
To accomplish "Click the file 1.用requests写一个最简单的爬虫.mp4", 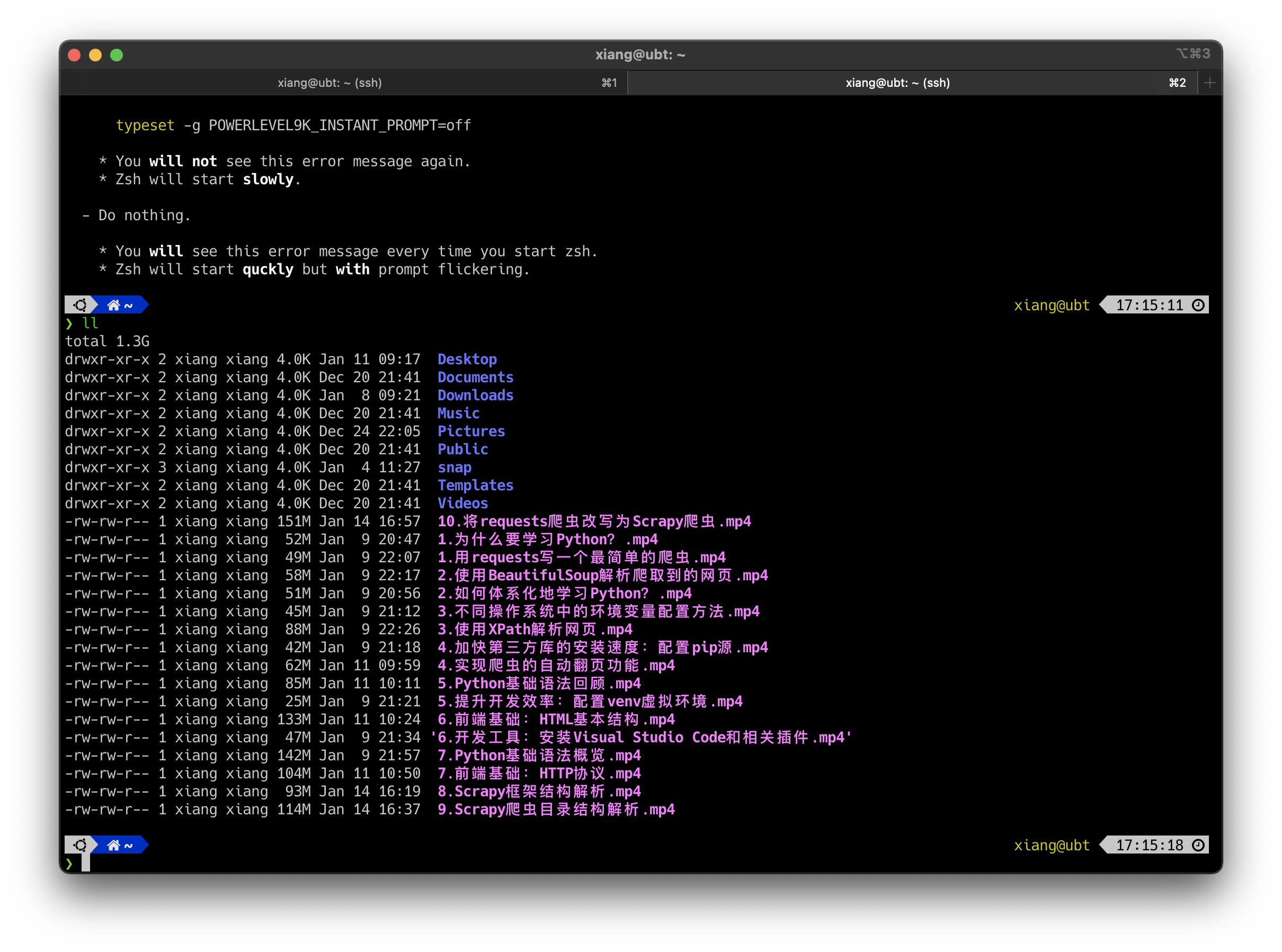I will 582,557.
